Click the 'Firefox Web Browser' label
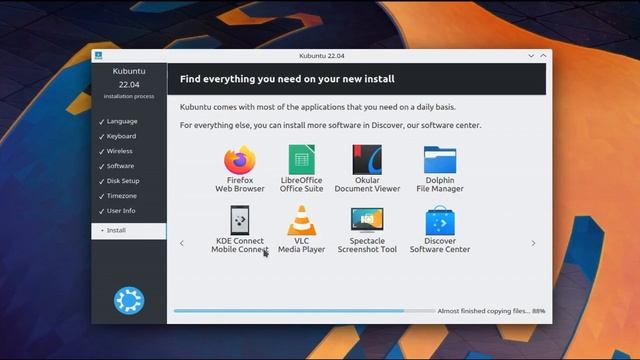640x360 pixels. tap(240, 184)
